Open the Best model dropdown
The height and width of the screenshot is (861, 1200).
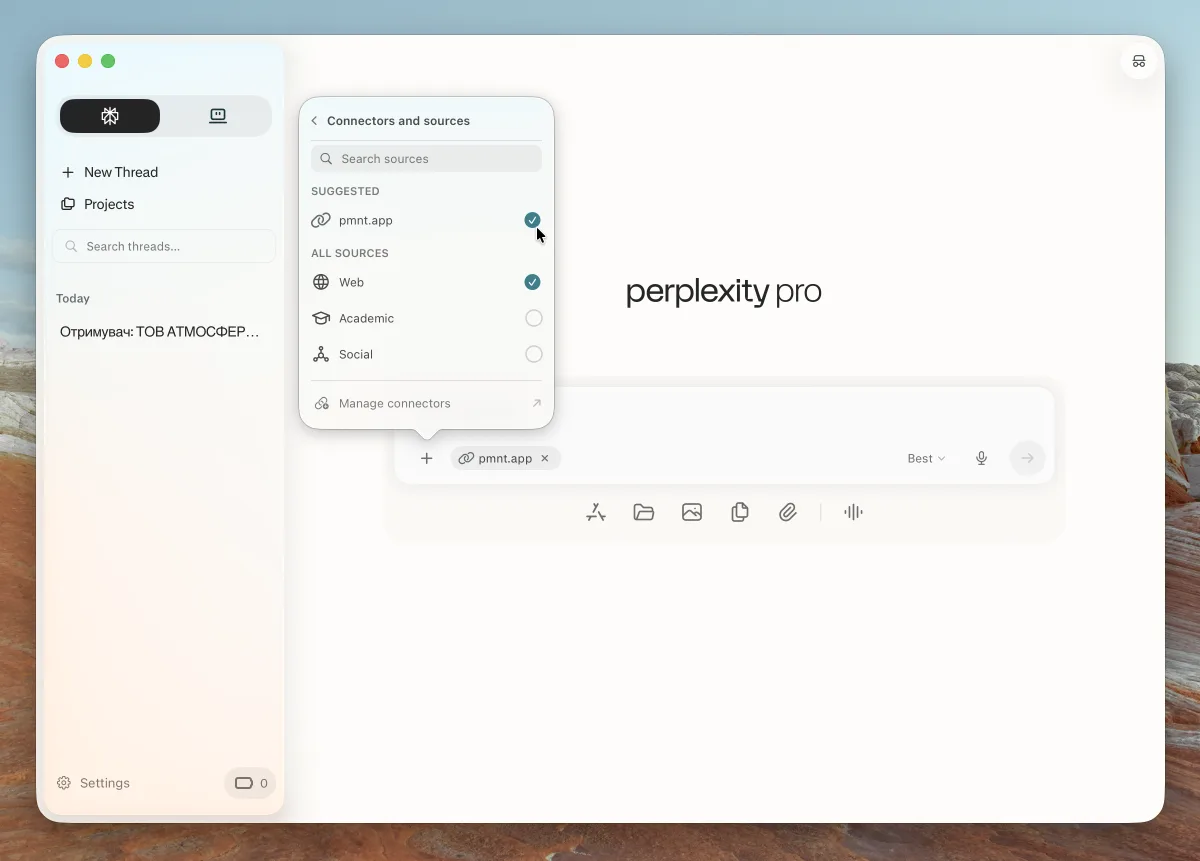(x=926, y=458)
